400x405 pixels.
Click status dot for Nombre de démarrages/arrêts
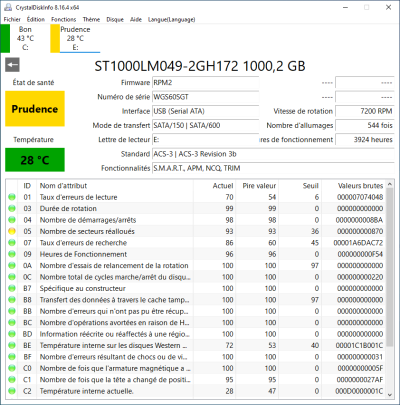pyautogui.click(x=12, y=220)
